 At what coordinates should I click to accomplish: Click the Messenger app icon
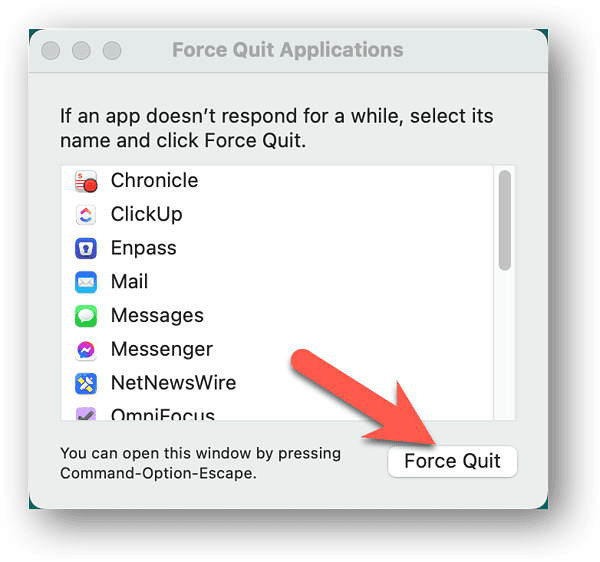click(x=86, y=349)
